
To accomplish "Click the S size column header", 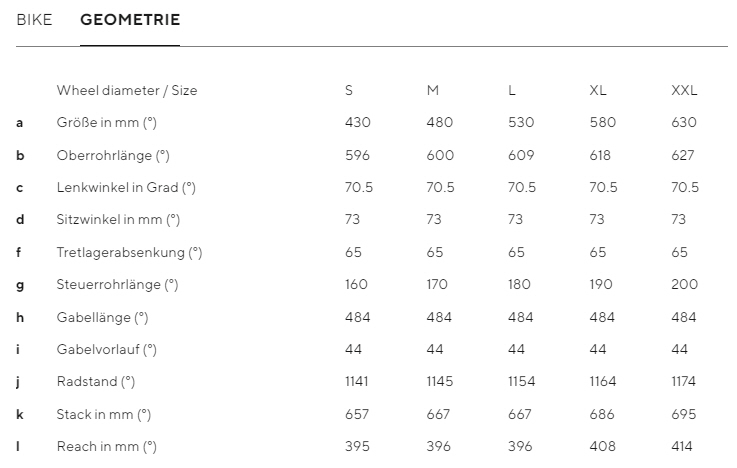I will coord(349,90).
